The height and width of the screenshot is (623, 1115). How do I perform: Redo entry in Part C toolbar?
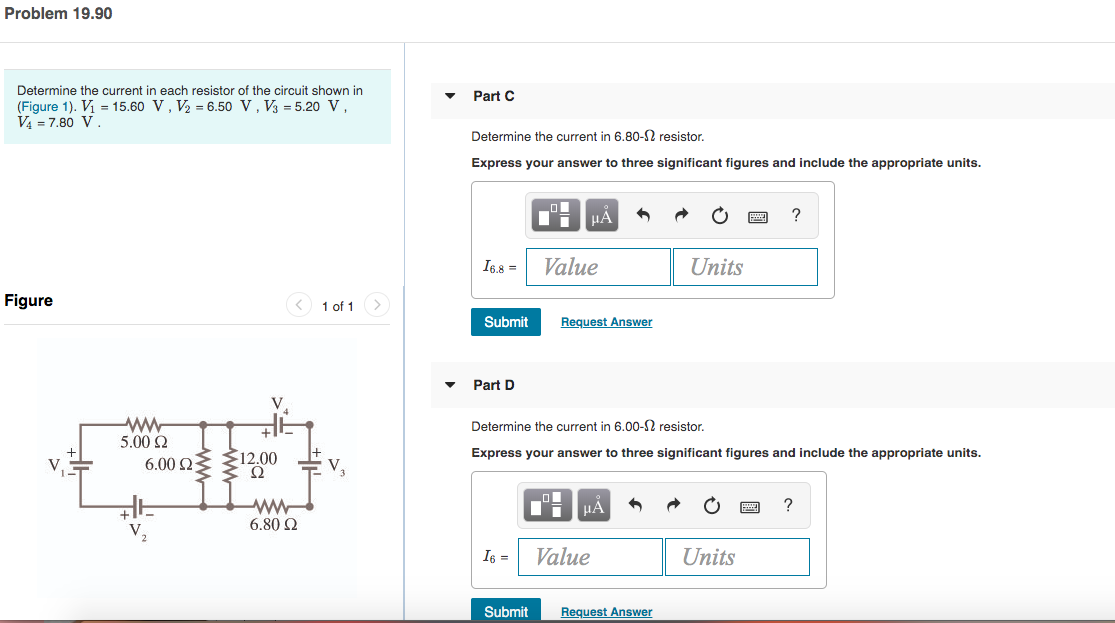coord(681,215)
